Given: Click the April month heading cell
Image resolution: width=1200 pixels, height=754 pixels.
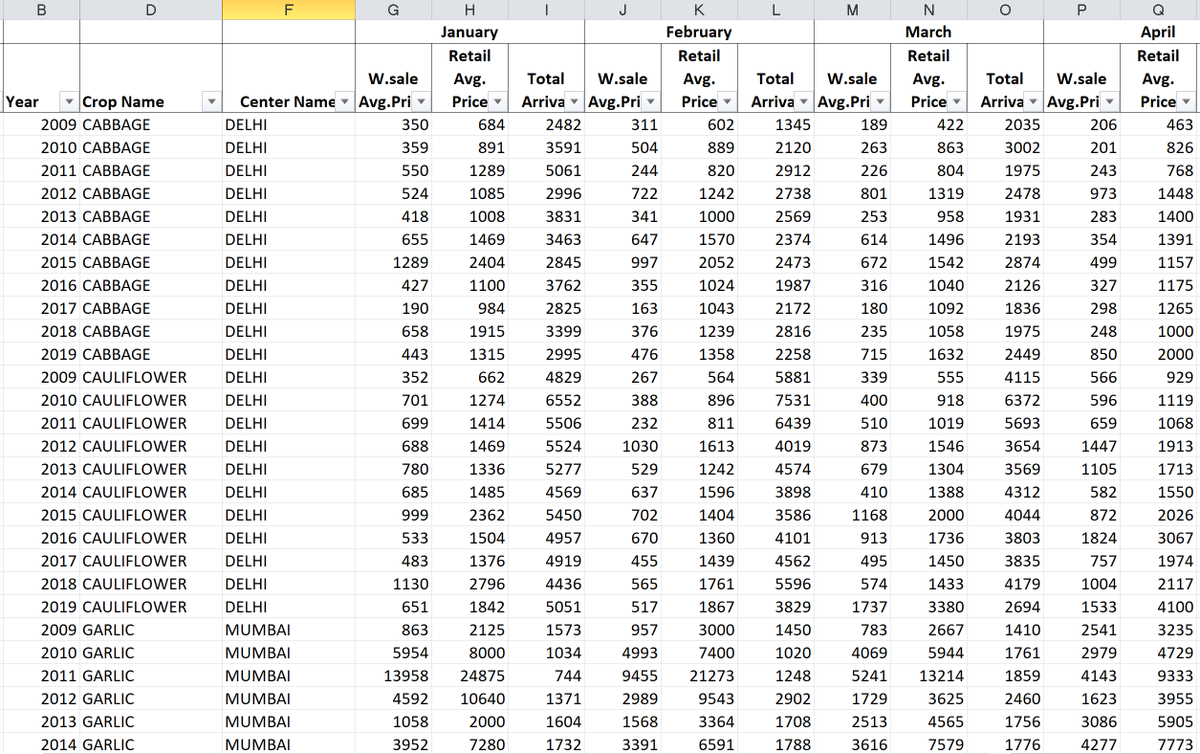Looking at the screenshot, I should click(x=1158, y=32).
